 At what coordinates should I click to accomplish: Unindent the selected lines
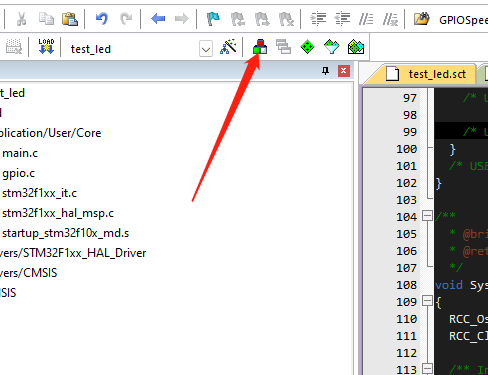coord(342,19)
